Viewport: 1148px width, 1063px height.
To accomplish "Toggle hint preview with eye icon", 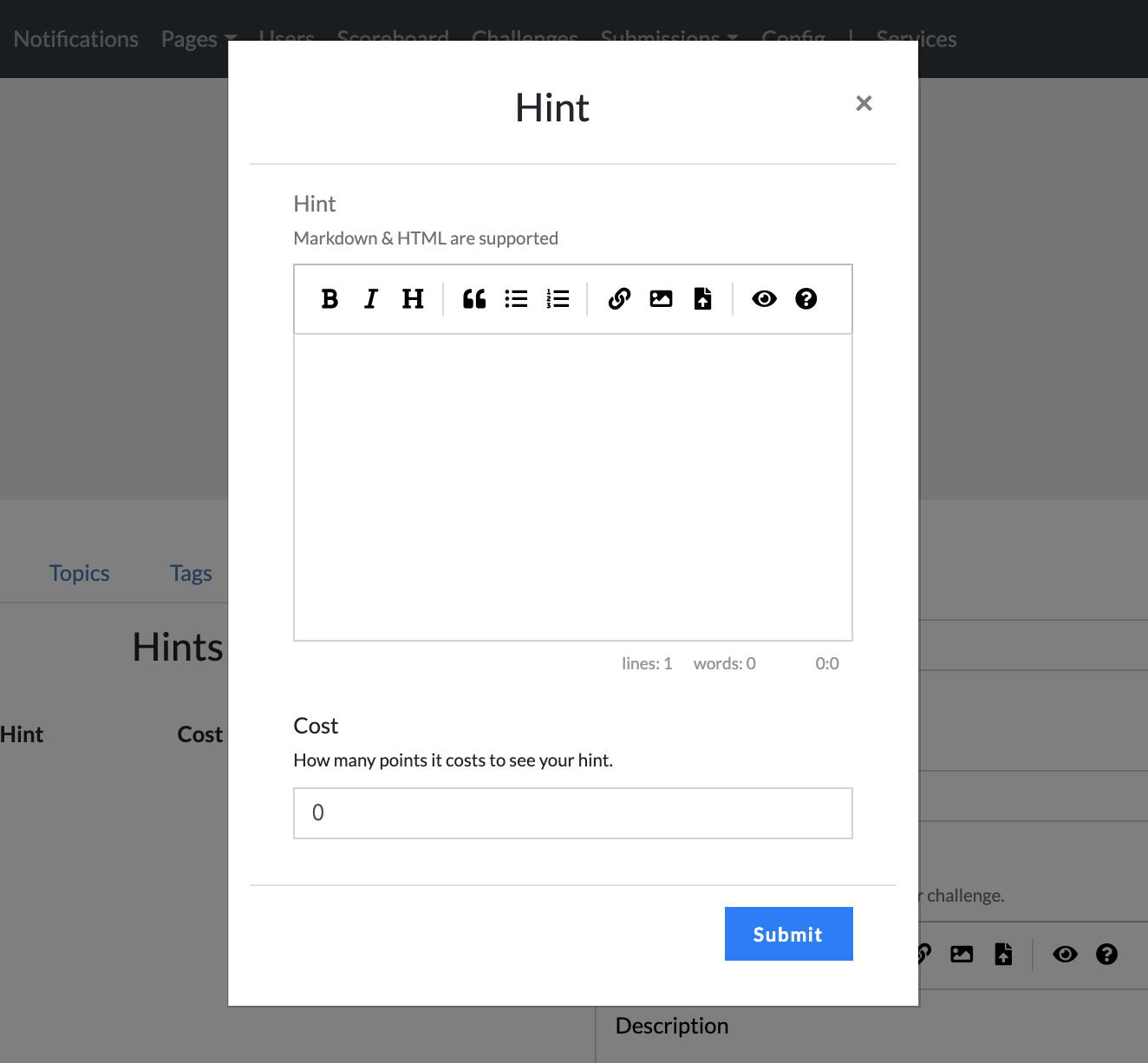I will pos(764,299).
